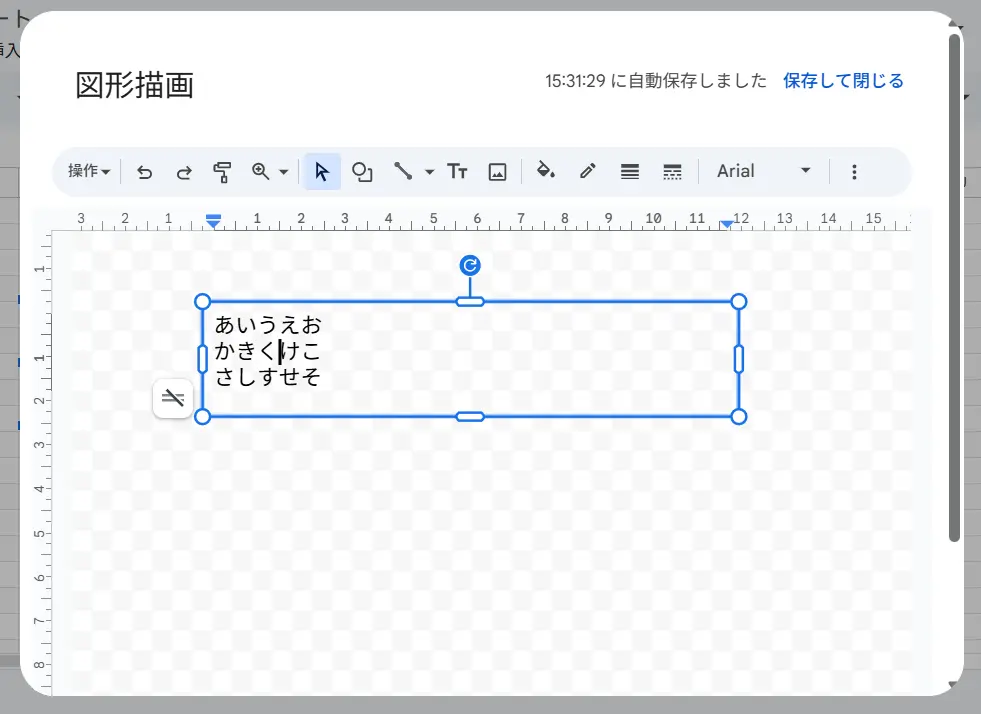This screenshot has height=714, width=981.
Task: Toggle the text fitting button beside the box
Action: (173, 398)
